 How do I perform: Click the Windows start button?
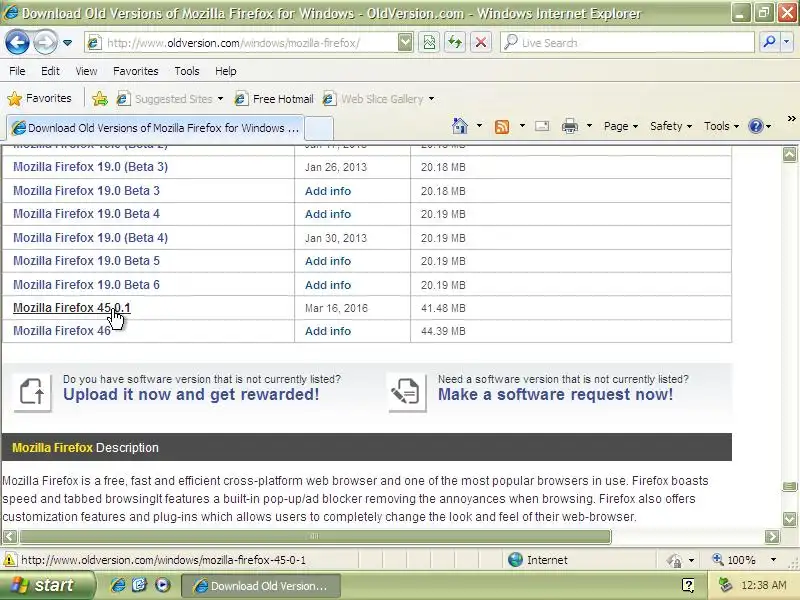pyautogui.click(x=47, y=585)
